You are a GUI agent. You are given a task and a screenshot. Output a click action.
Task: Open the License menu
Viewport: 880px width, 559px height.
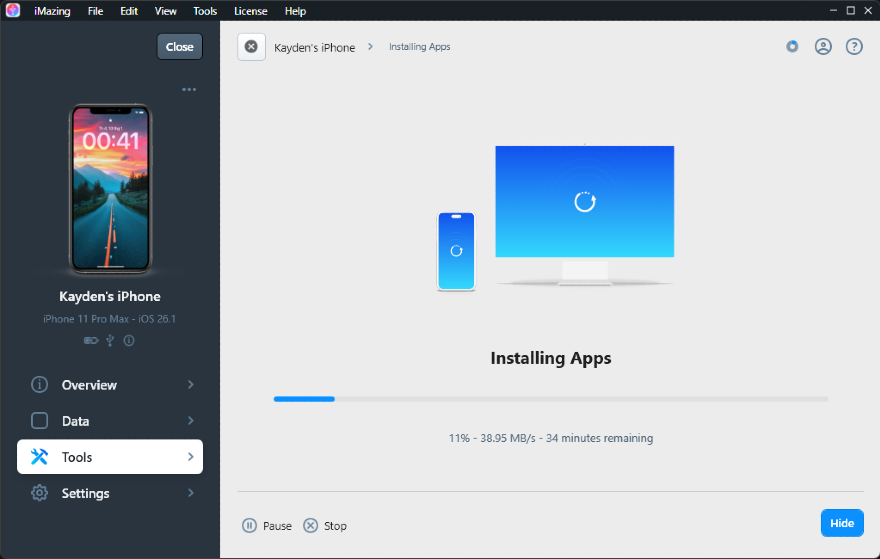[250, 11]
